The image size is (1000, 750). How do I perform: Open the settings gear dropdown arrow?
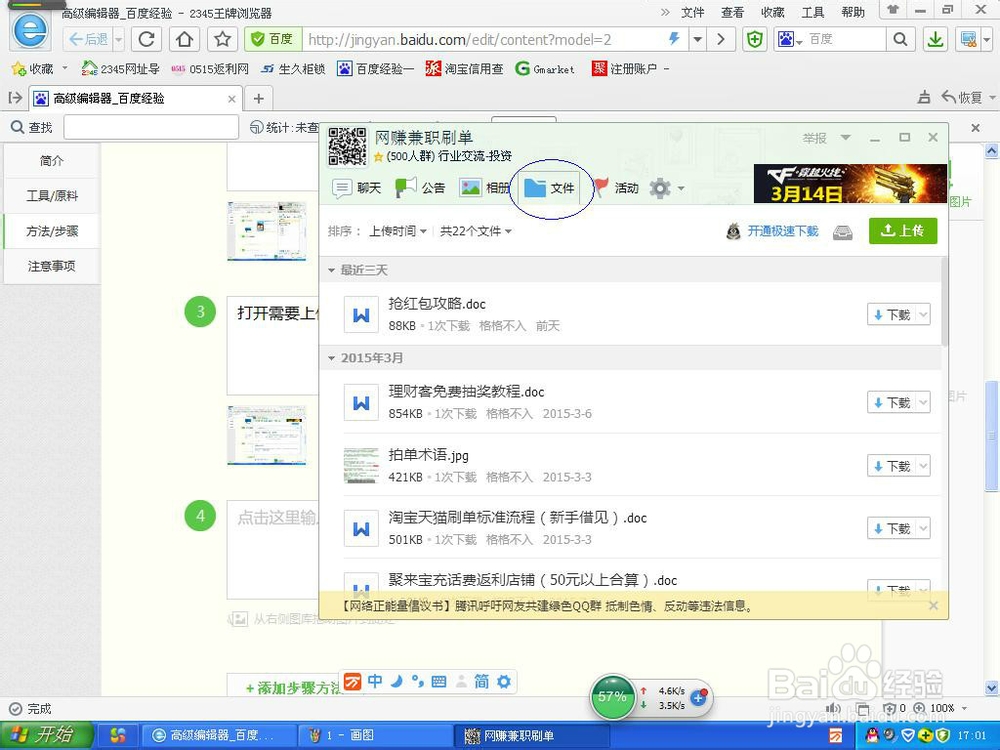681,188
